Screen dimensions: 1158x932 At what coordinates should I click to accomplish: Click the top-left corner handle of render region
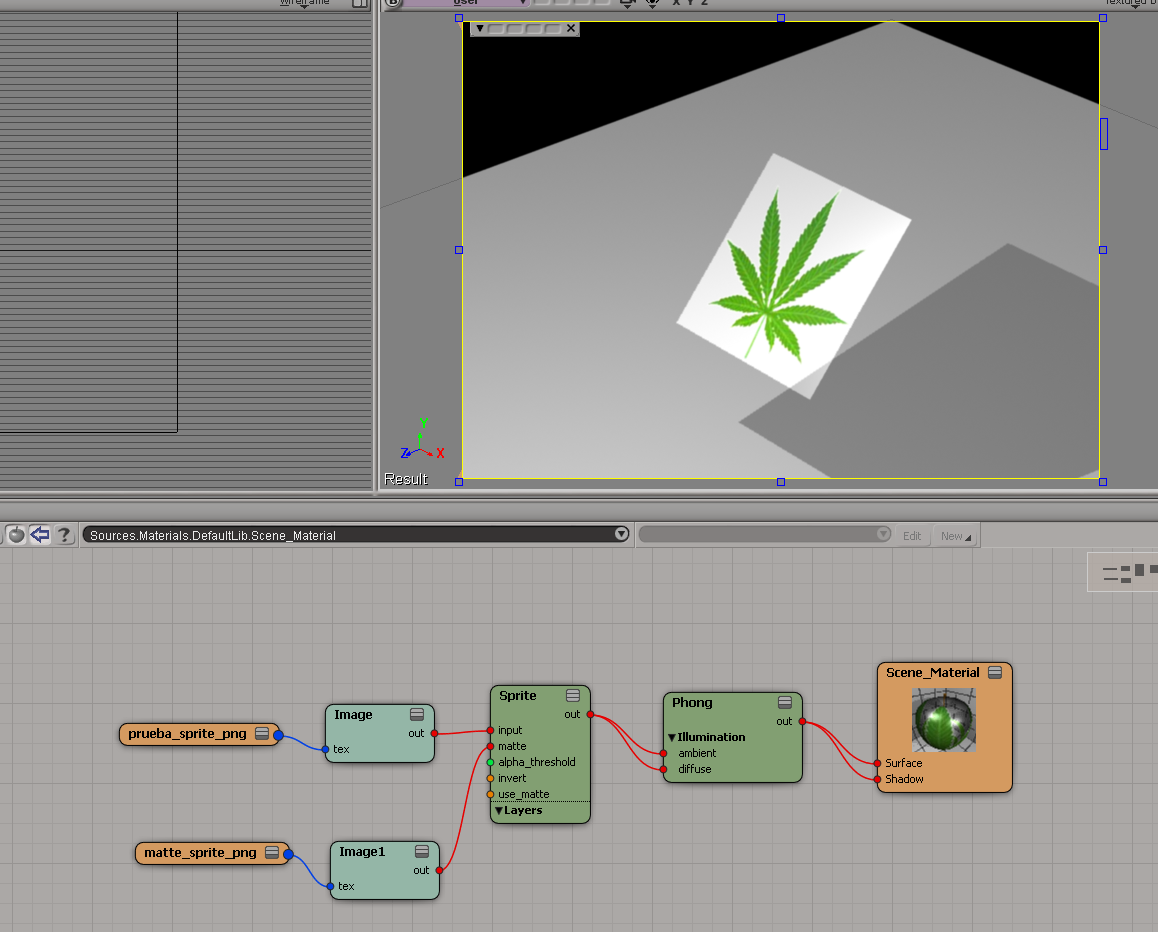click(x=459, y=18)
